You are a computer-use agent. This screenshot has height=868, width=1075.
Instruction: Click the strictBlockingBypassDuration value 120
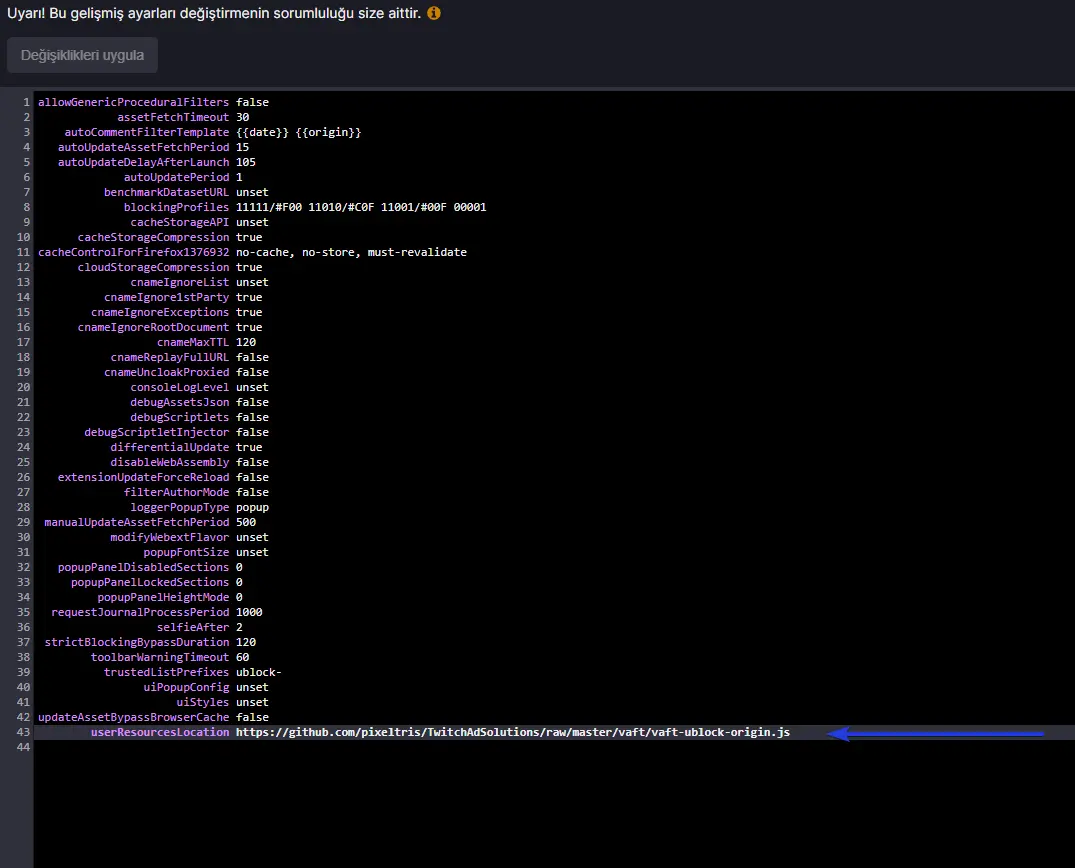coord(245,642)
